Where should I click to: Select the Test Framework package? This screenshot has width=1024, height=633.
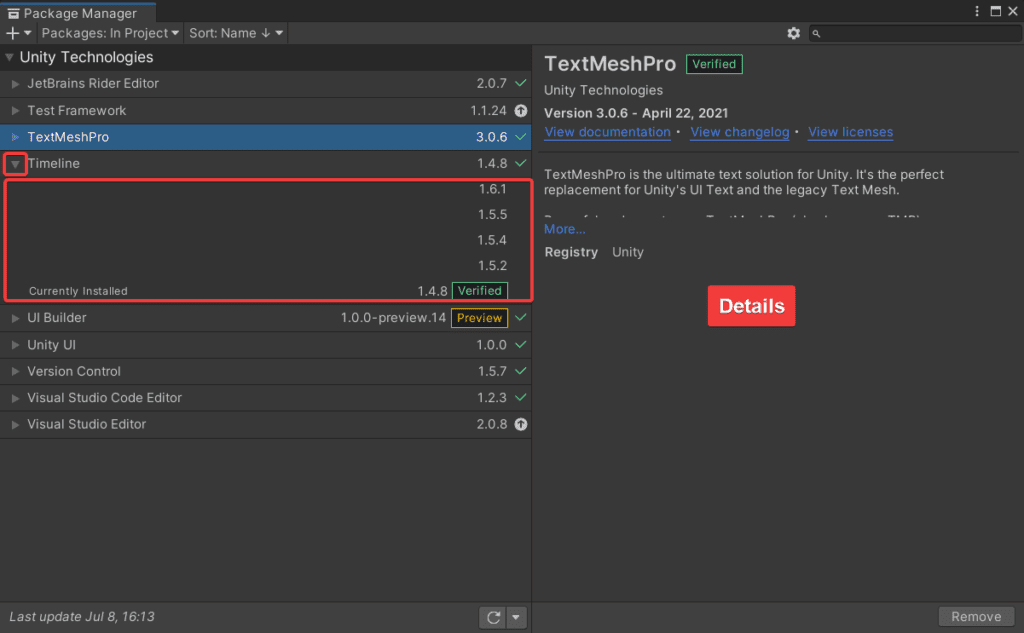pos(265,110)
